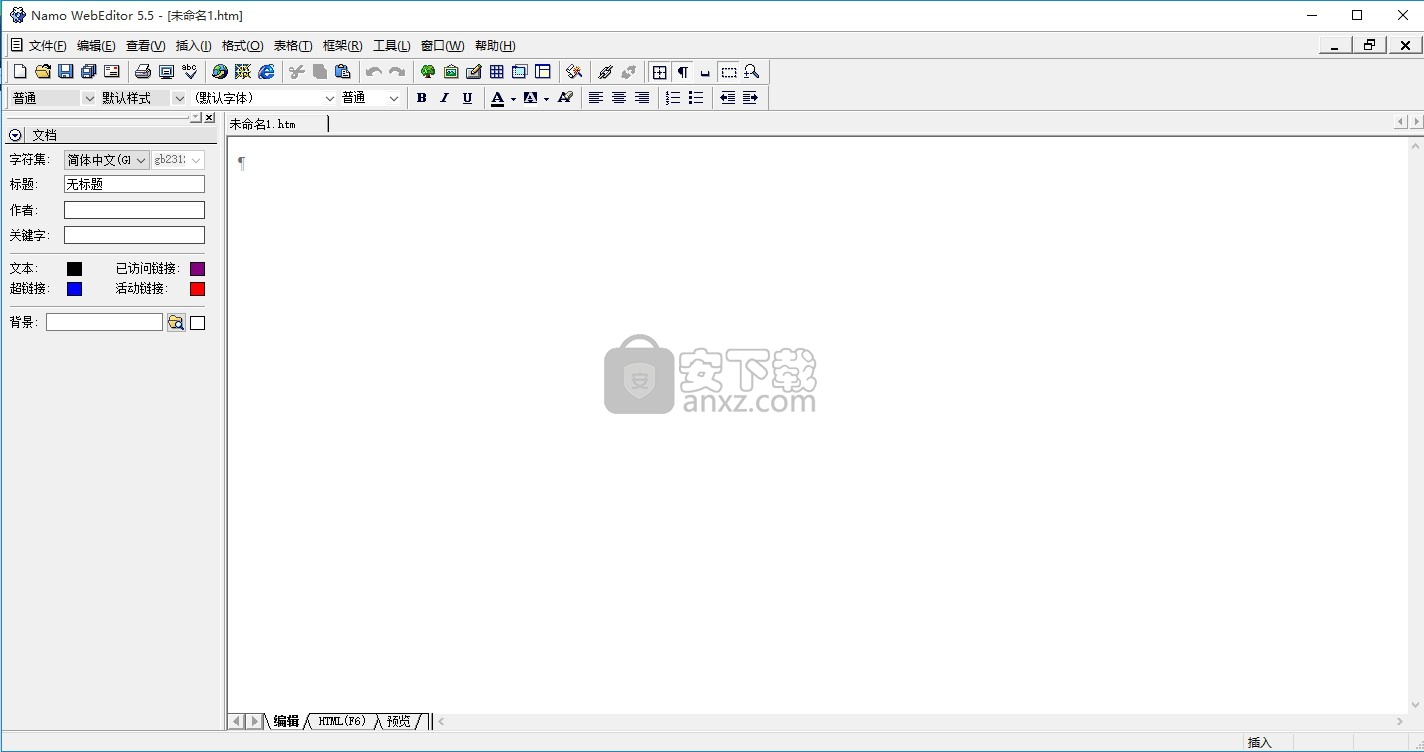The width and height of the screenshot is (1424, 752).
Task: Center align text
Action: point(618,97)
